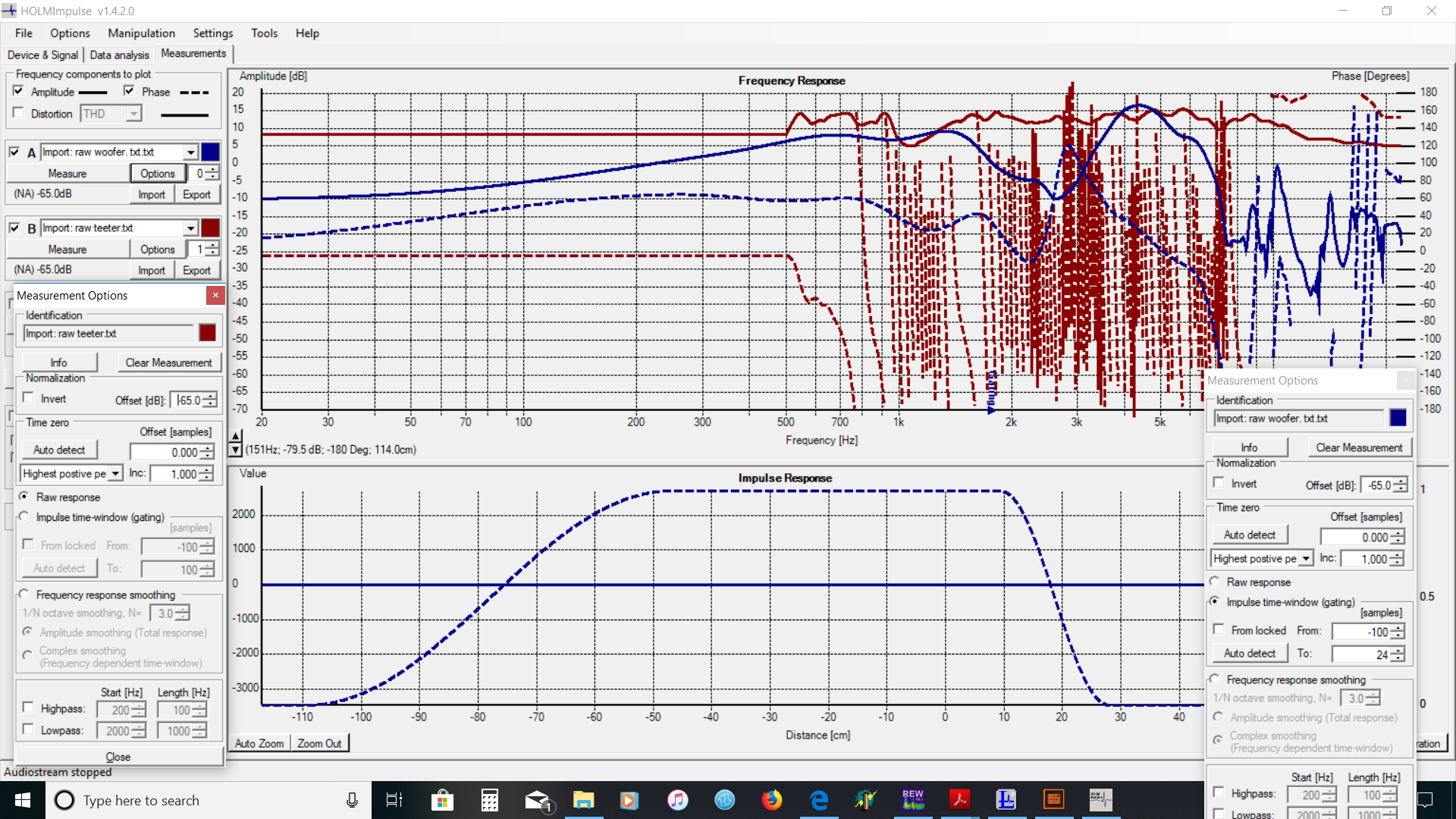Click Zoom Out below impulse plot
The image size is (1456, 819).
click(x=319, y=743)
